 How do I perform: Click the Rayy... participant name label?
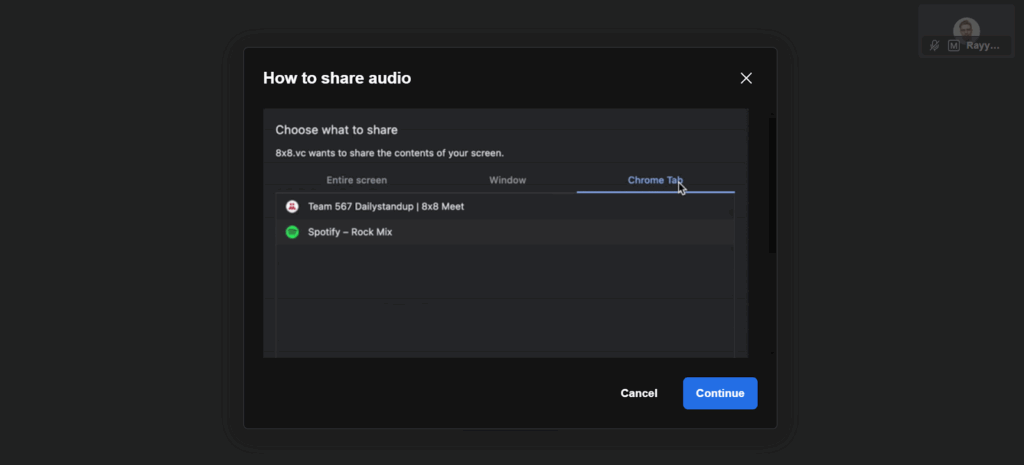click(983, 45)
